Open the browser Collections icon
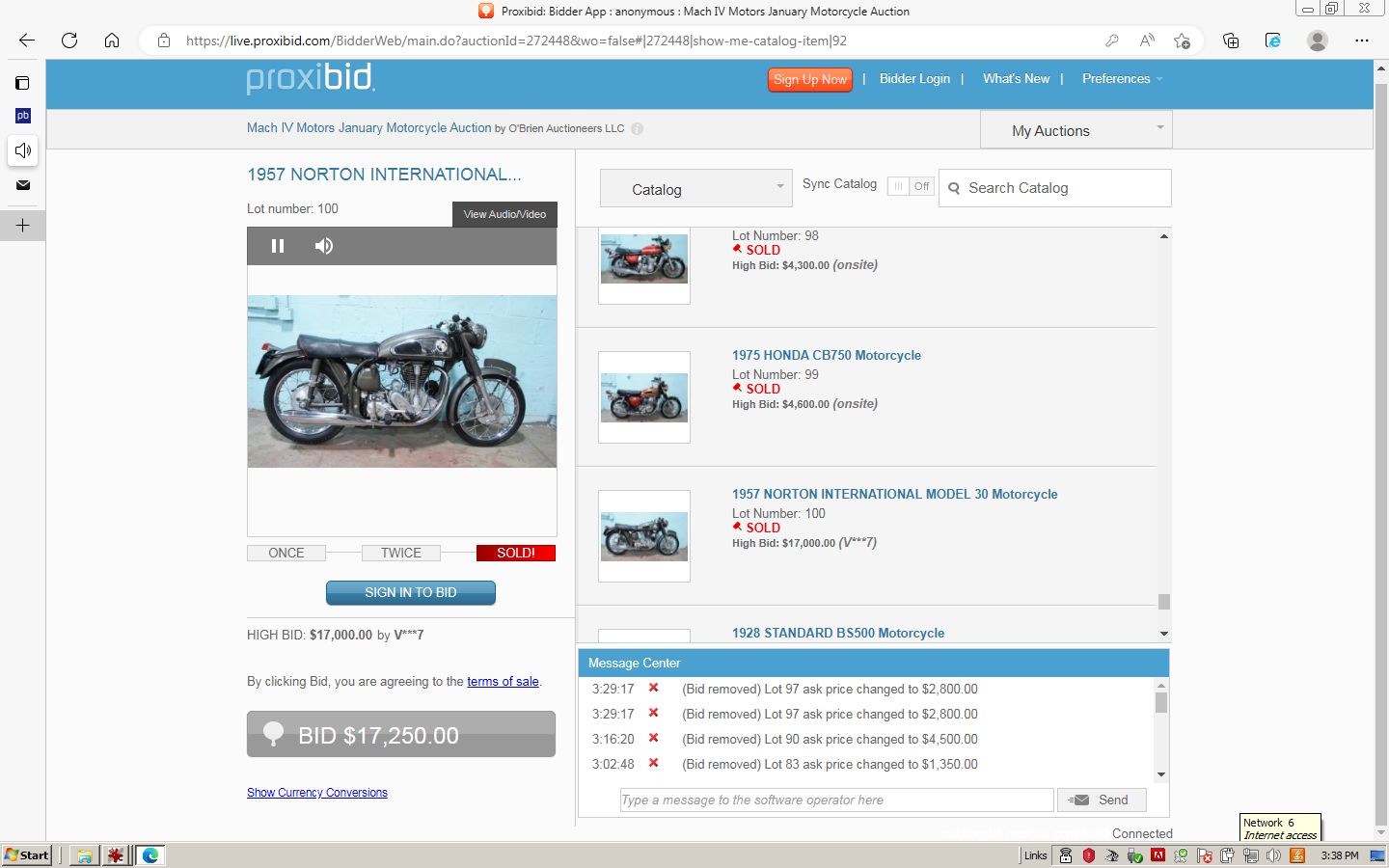Screen dimensions: 1389x868 (x=1231, y=41)
